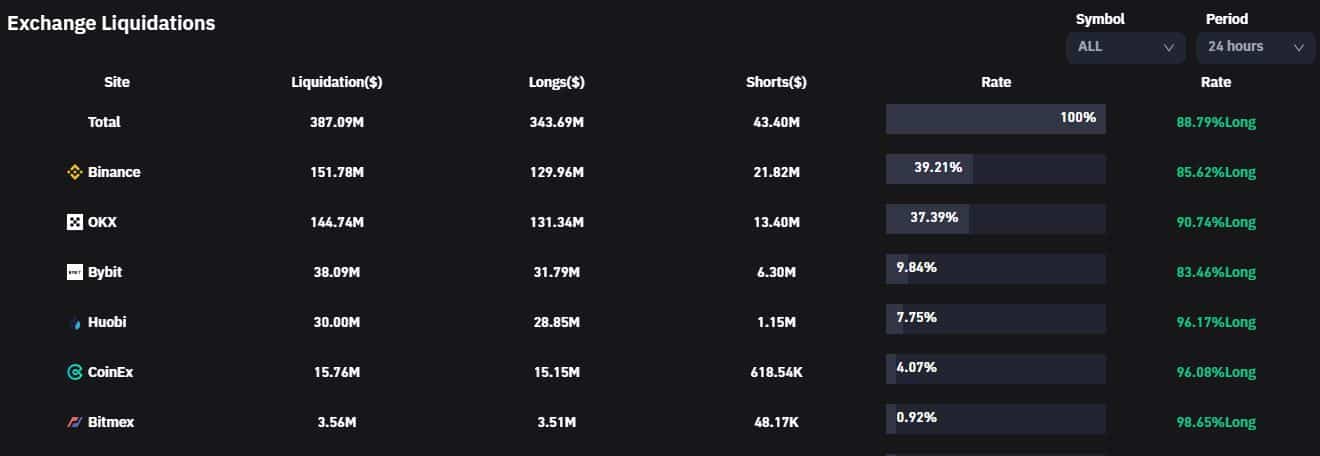This screenshot has height=456, width=1320.
Task: Click Huobi's 96.17%Long rate value
Action: pyautogui.click(x=1215, y=322)
